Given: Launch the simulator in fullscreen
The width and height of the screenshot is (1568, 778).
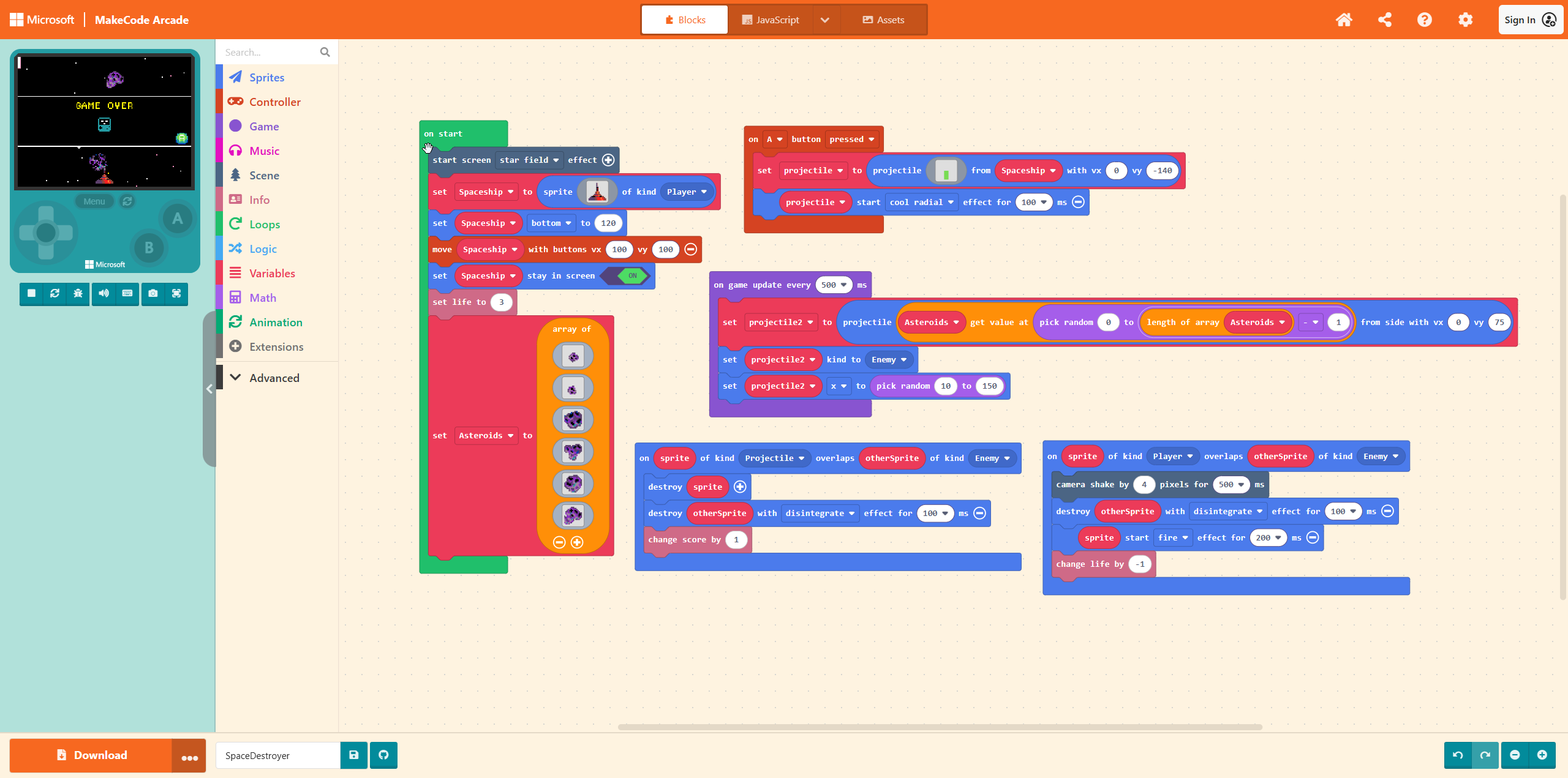Looking at the screenshot, I should [176, 293].
